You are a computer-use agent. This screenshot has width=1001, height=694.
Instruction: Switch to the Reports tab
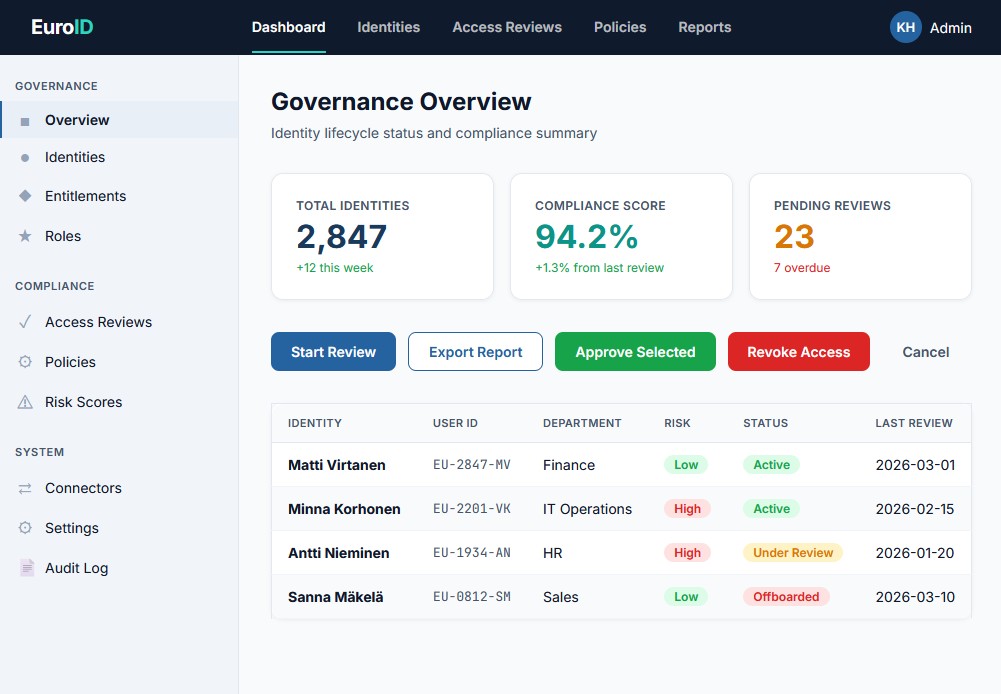click(x=705, y=27)
